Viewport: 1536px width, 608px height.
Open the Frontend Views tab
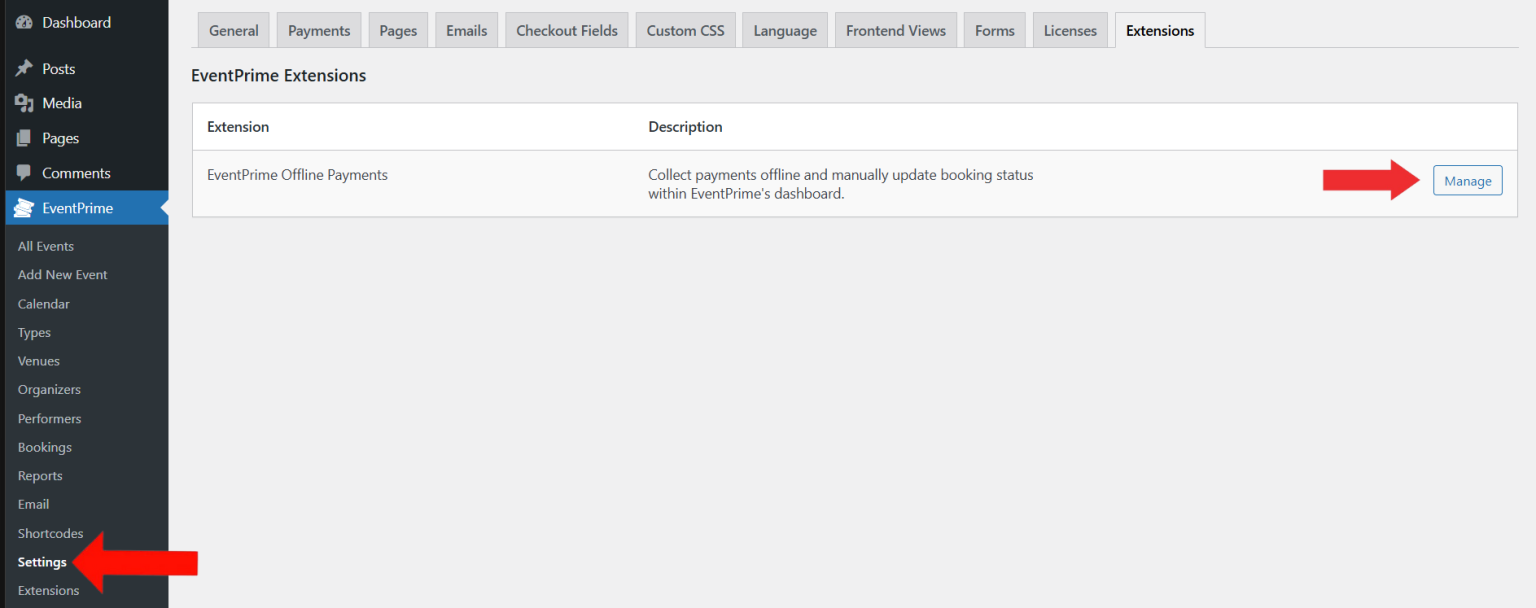coord(895,31)
